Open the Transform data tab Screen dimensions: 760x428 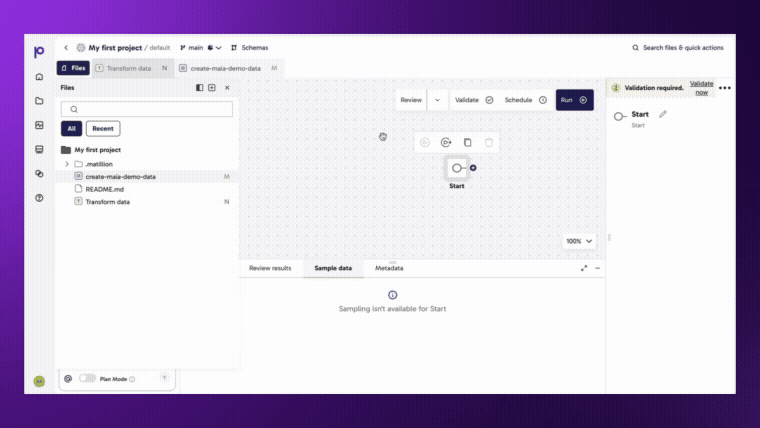point(129,68)
